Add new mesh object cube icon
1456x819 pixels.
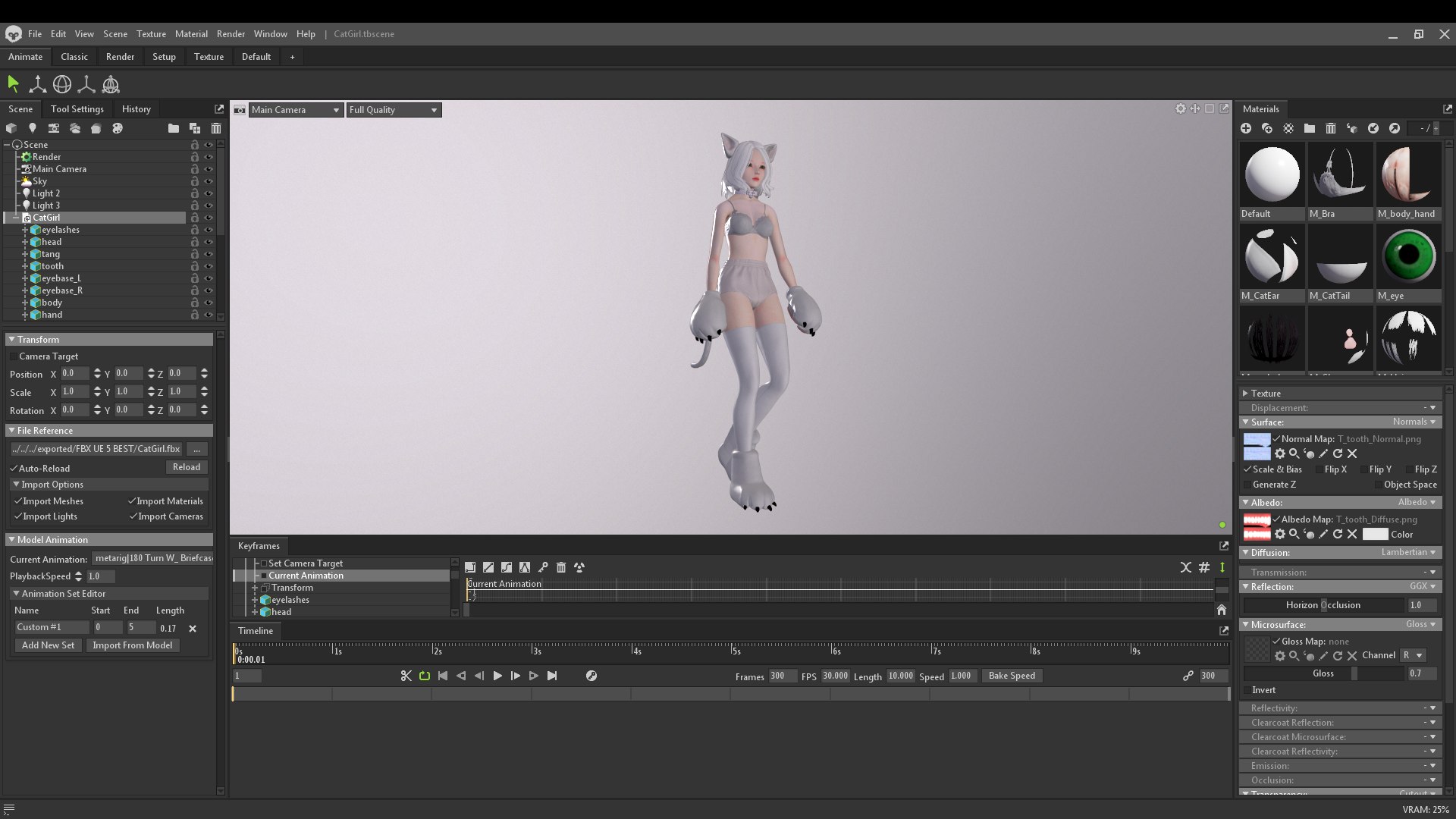click(11, 128)
